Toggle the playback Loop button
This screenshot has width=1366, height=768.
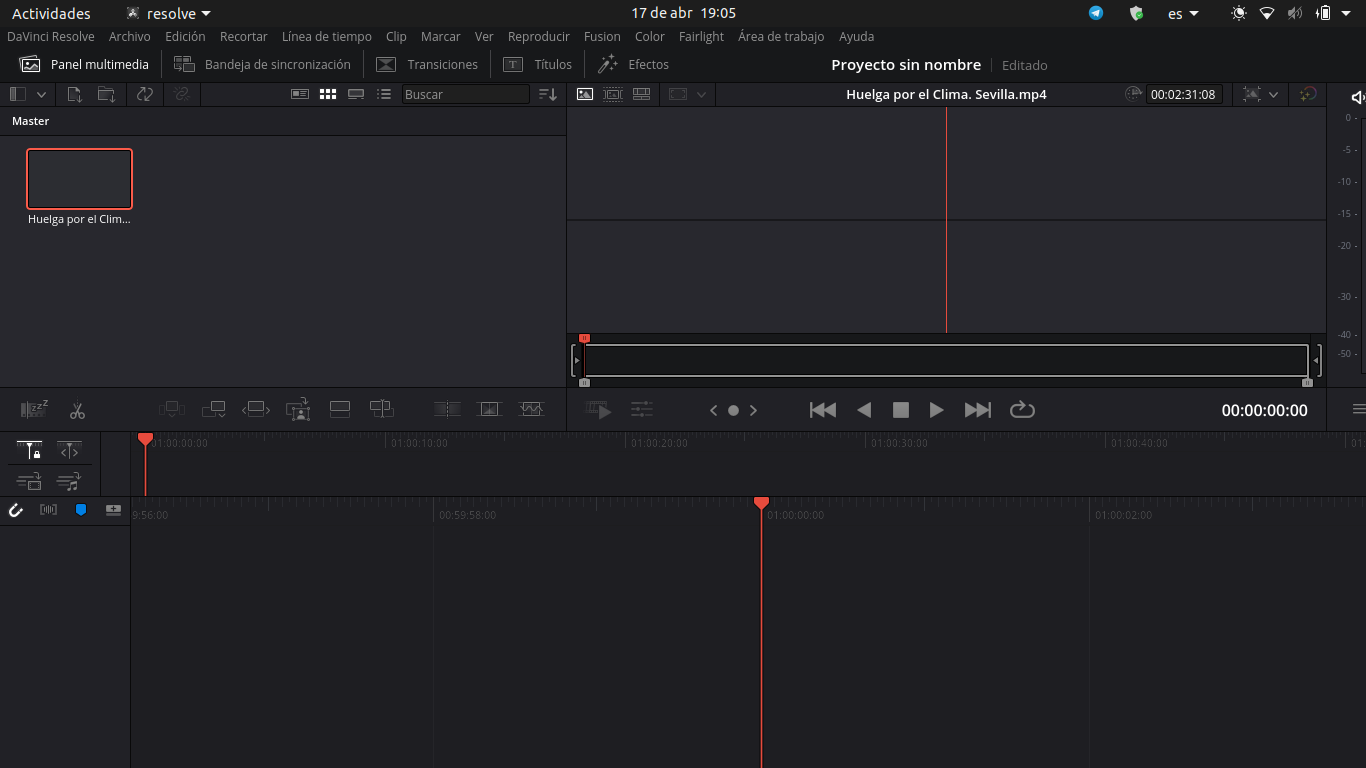coord(1022,410)
